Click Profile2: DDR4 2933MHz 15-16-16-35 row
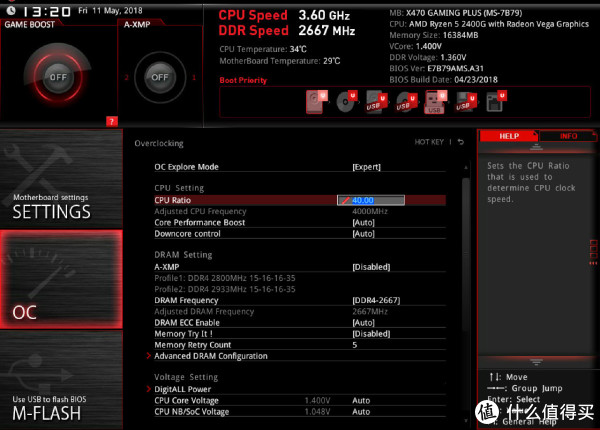The height and width of the screenshot is (430, 600). pyautogui.click(x=225, y=289)
